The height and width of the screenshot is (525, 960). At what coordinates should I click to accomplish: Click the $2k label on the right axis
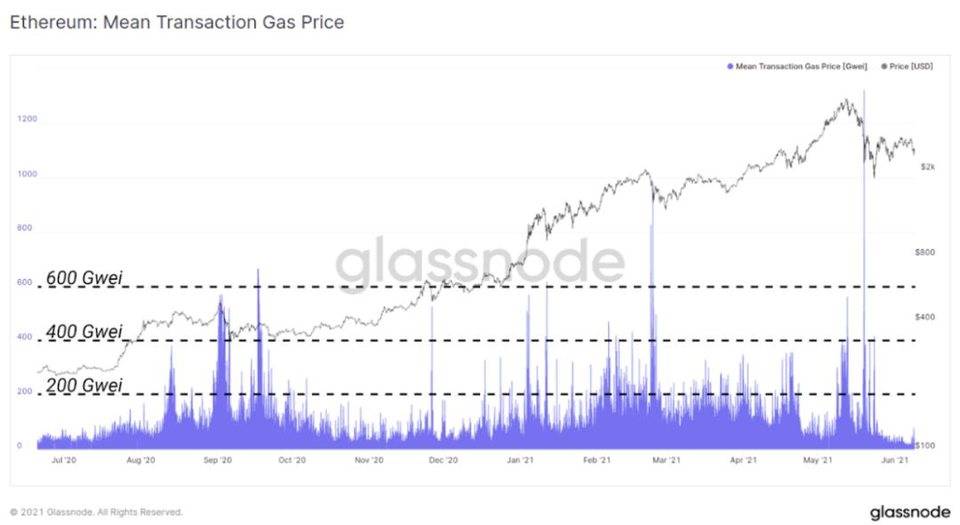(x=927, y=167)
